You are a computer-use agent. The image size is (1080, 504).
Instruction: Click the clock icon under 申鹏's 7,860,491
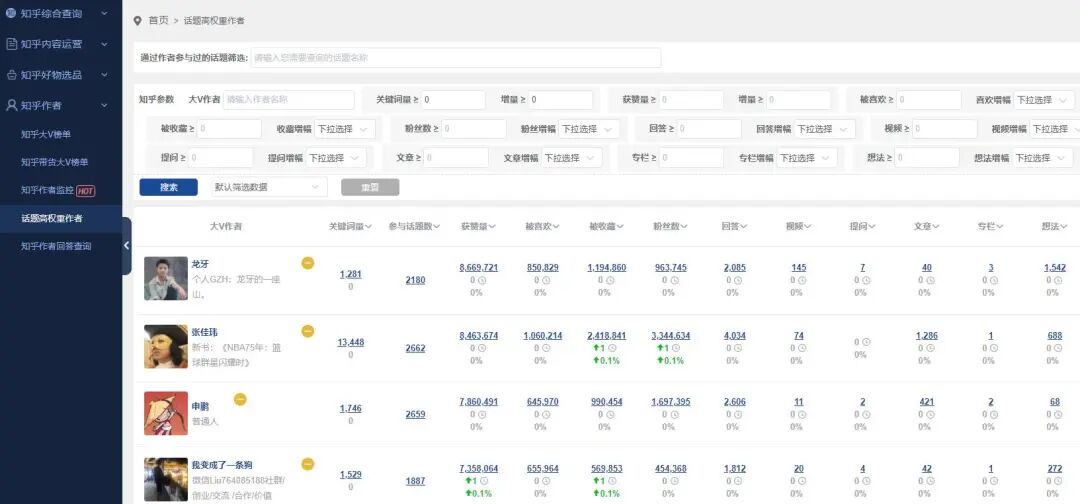pos(482,414)
